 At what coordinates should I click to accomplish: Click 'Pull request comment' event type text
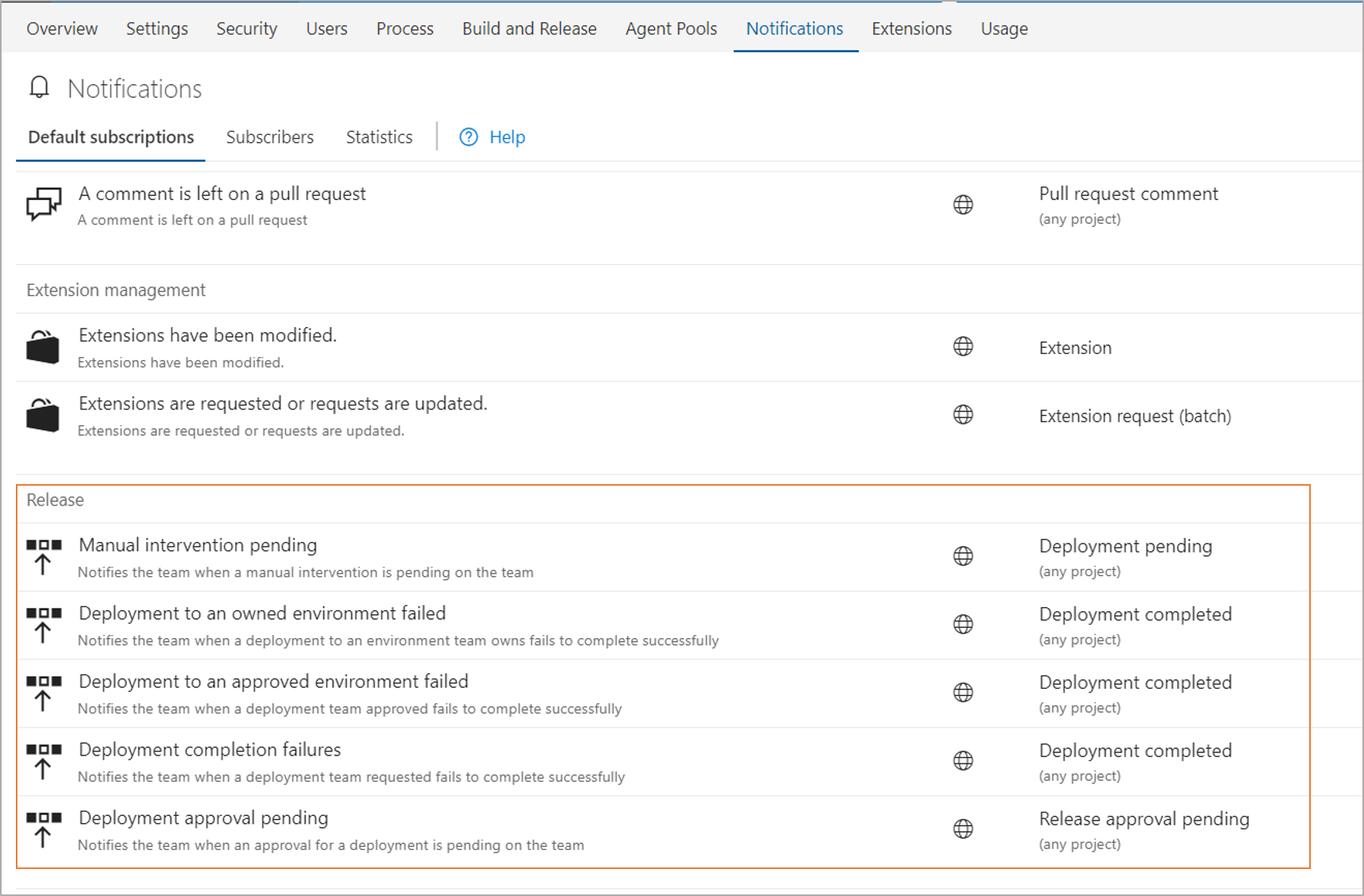click(x=1128, y=194)
